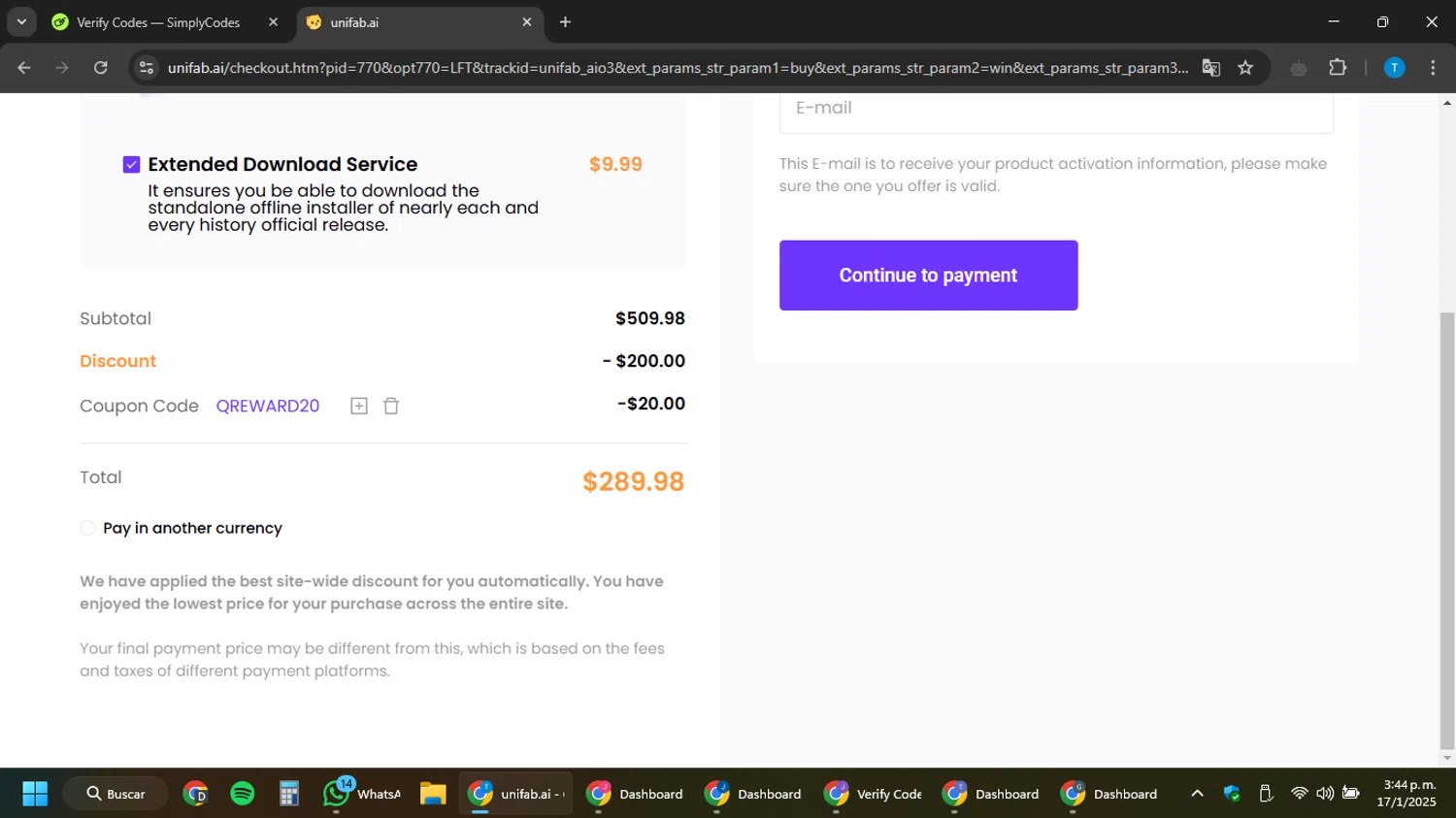
Task: Open a new browser tab
Action: tap(565, 22)
